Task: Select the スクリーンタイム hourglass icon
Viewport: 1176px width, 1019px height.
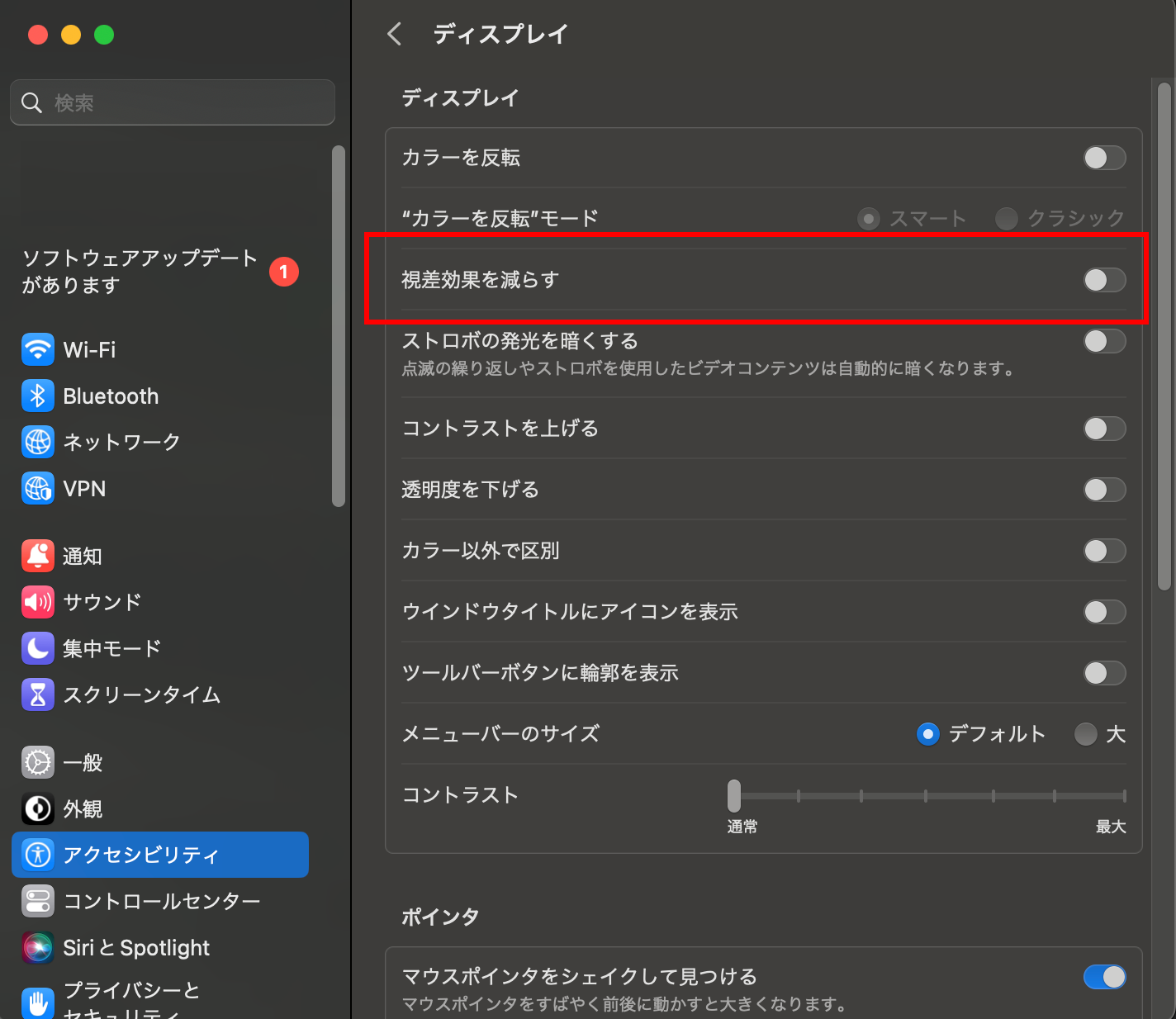Action: coord(37,694)
